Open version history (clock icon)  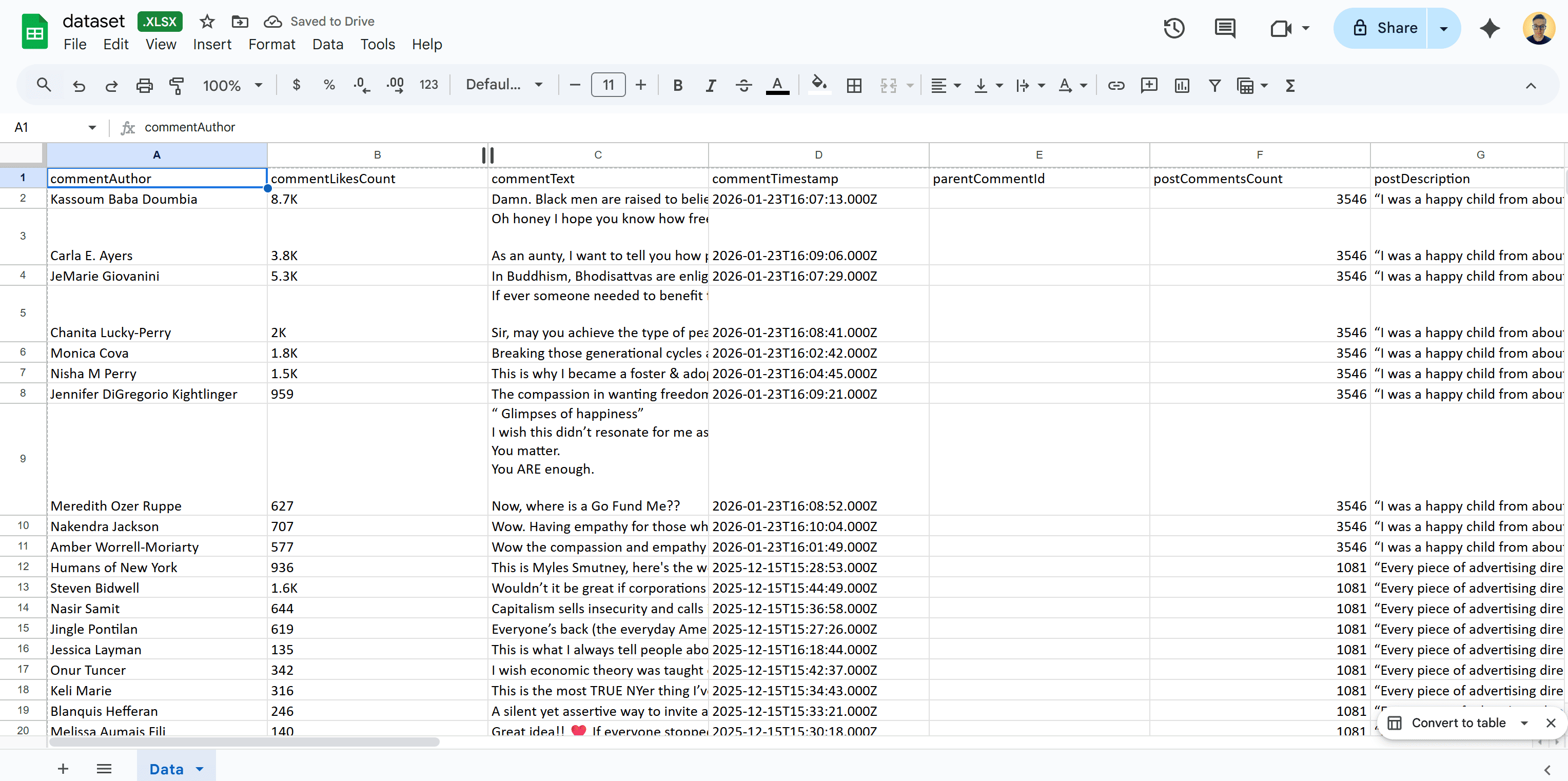(1173, 28)
